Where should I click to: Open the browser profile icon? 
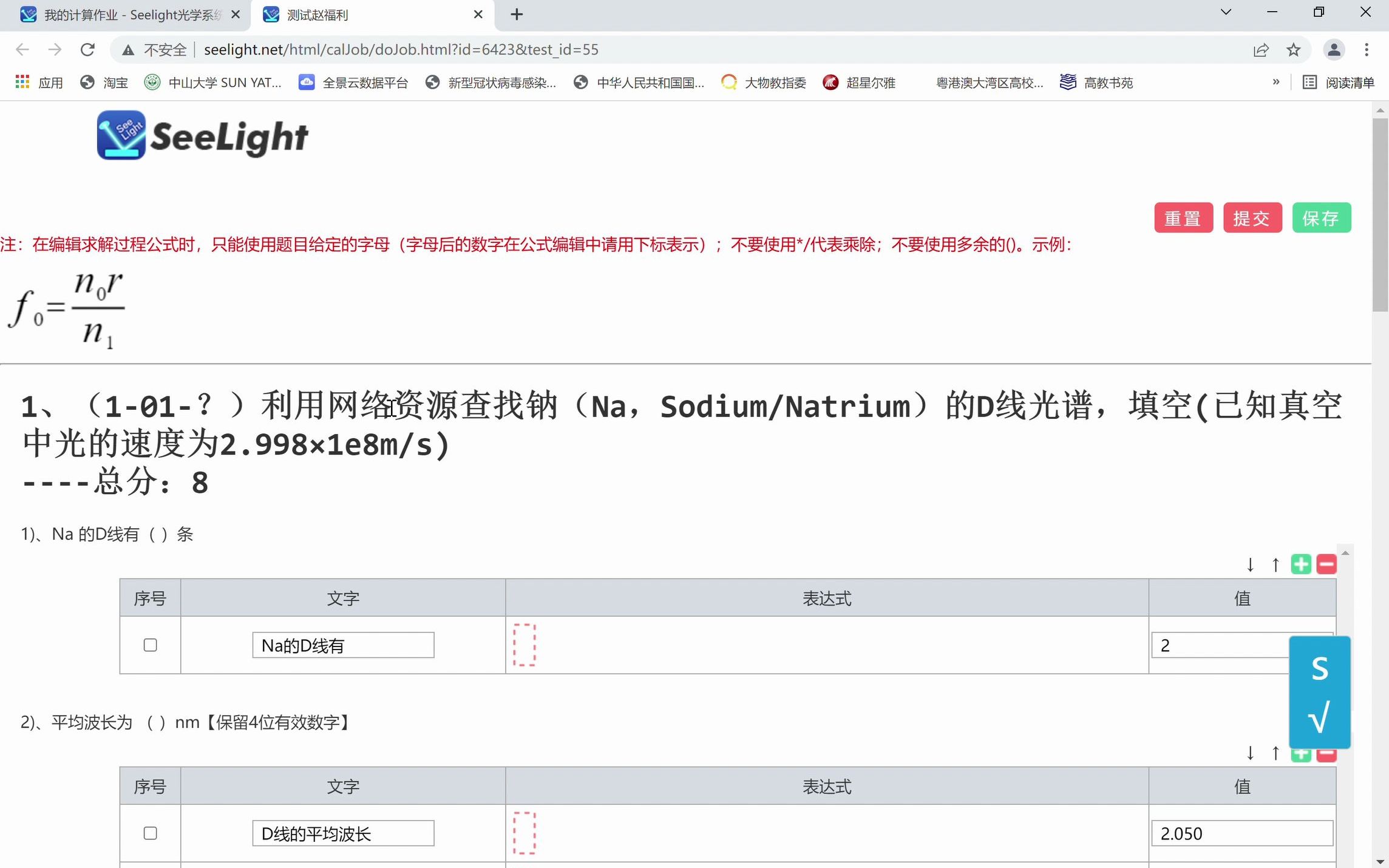[x=1334, y=50]
